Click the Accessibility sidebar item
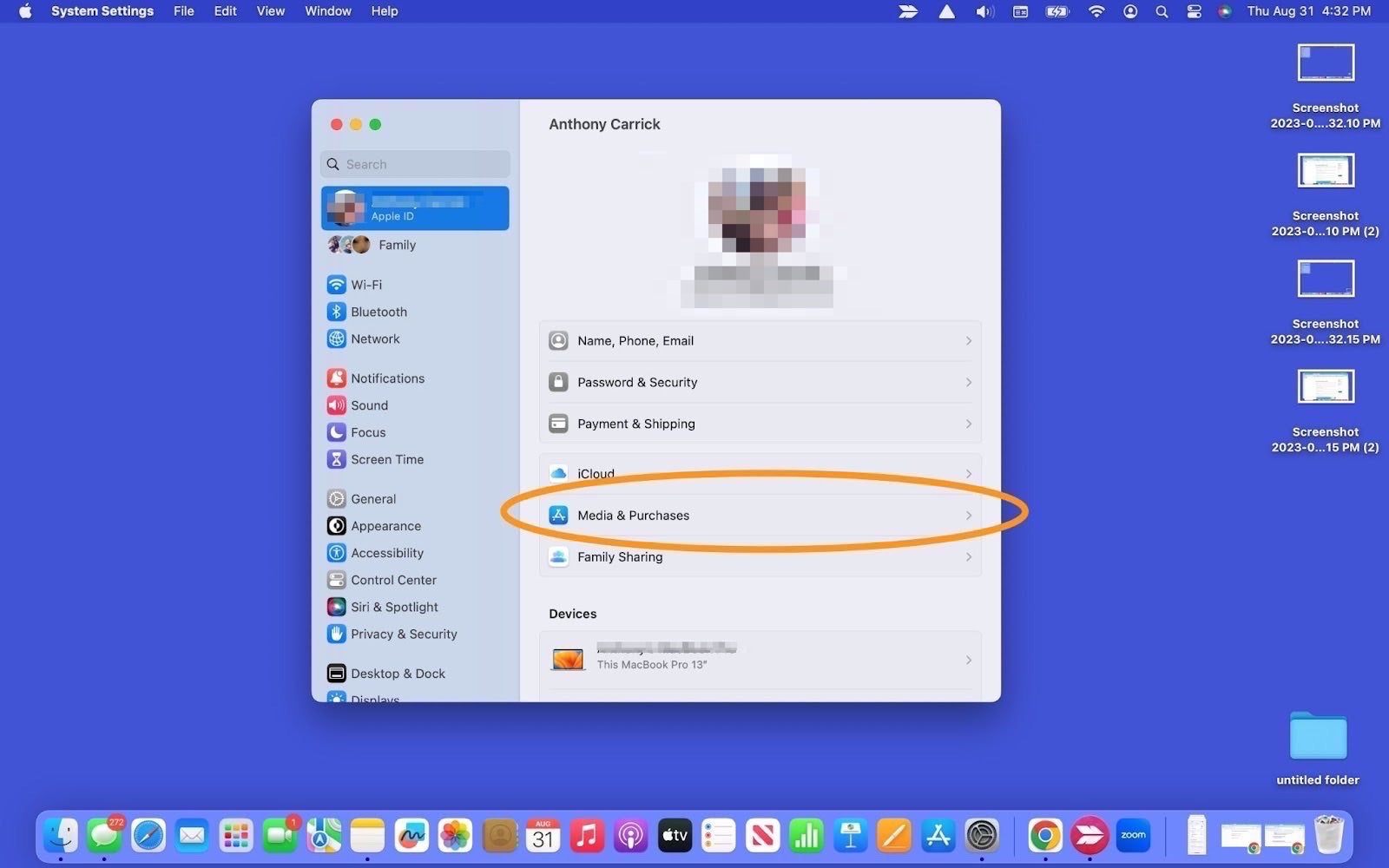Viewport: 1389px width, 868px height. (x=386, y=553)
